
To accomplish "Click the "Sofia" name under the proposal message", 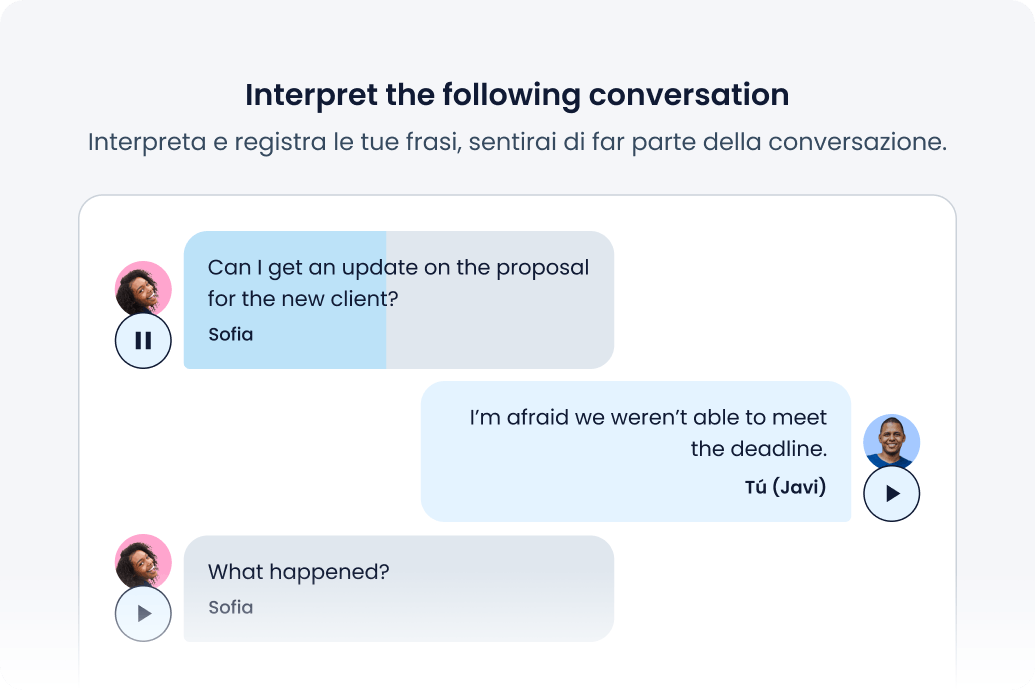I will tap(230, 334).
